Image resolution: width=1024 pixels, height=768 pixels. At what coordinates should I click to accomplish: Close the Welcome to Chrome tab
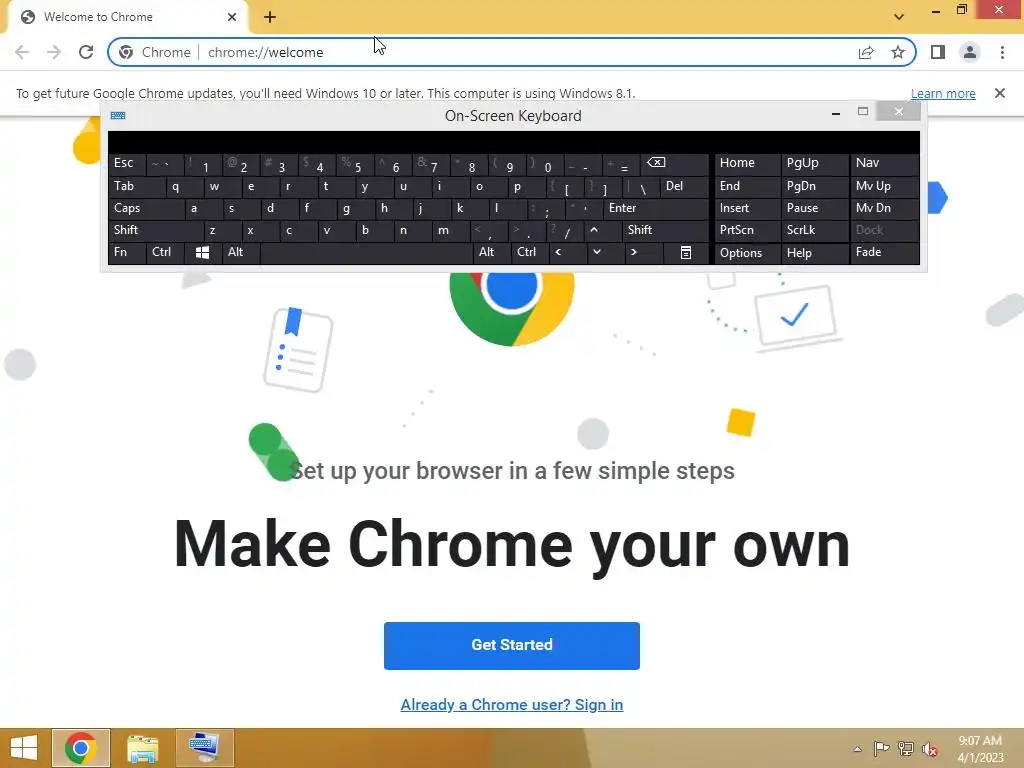point(232,17)
